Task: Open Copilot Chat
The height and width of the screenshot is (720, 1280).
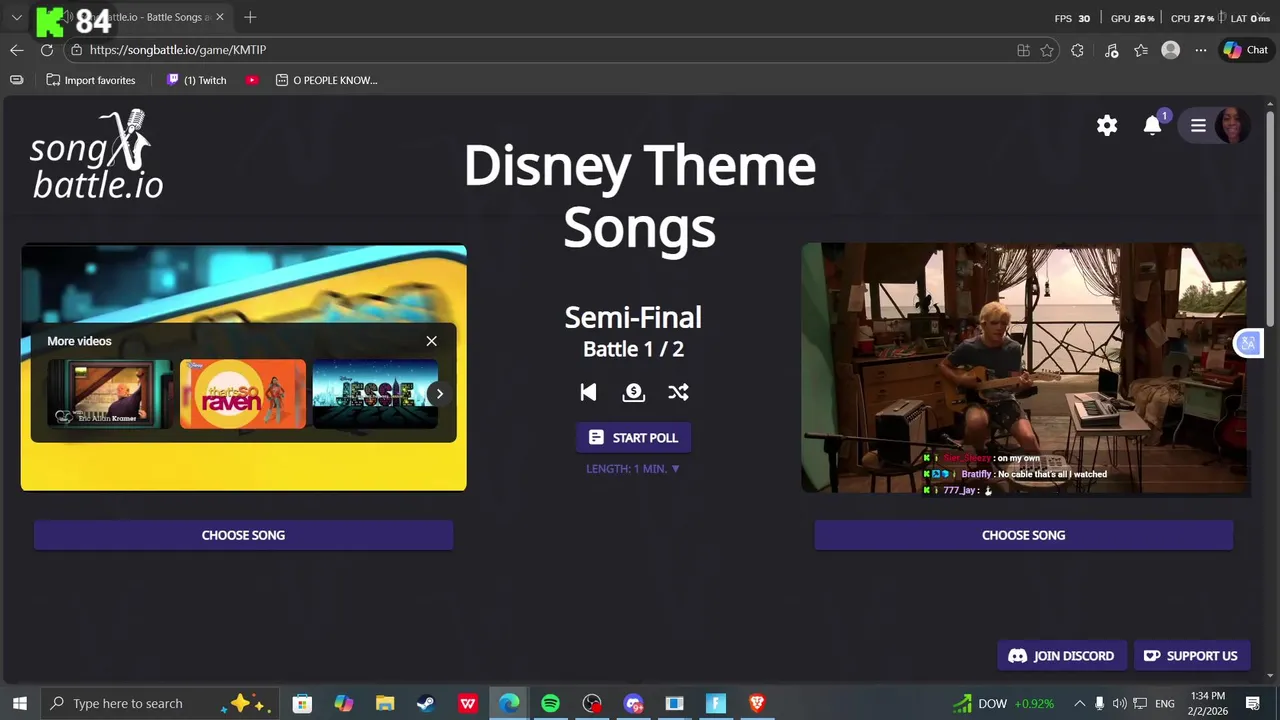Action: [x=1245, y=50]
